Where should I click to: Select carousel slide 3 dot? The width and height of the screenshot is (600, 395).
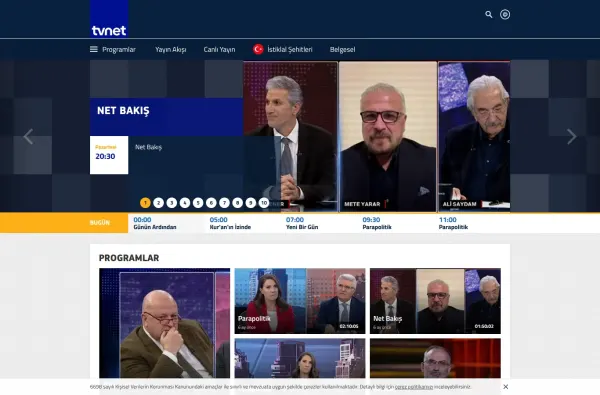click(172, 203)
